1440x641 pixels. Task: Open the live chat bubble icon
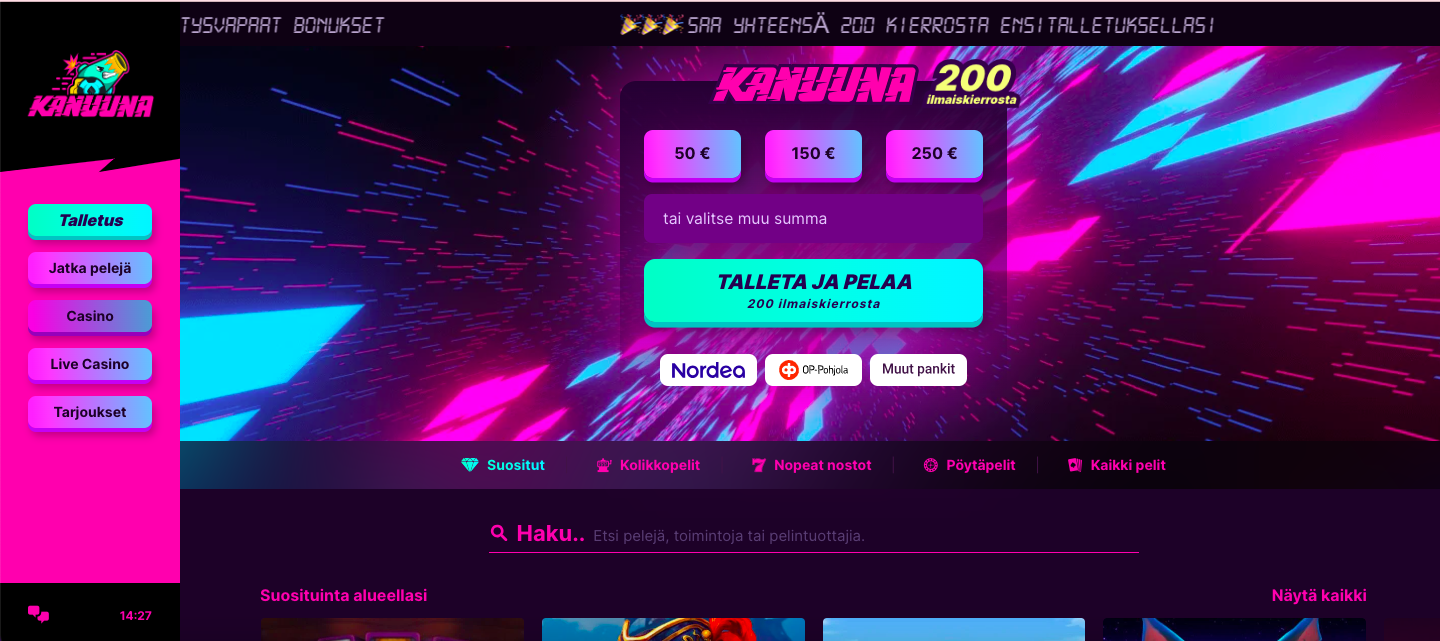tap(38, 614)
